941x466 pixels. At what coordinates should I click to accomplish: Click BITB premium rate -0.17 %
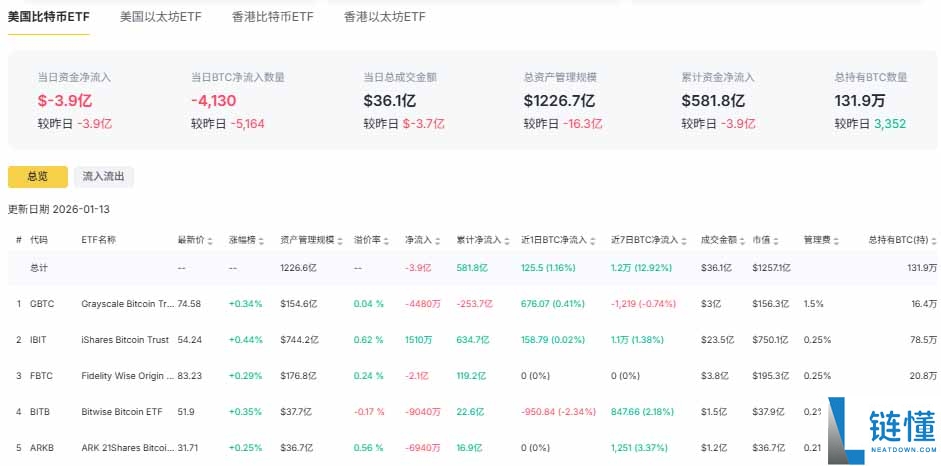(x=368, y=412)
